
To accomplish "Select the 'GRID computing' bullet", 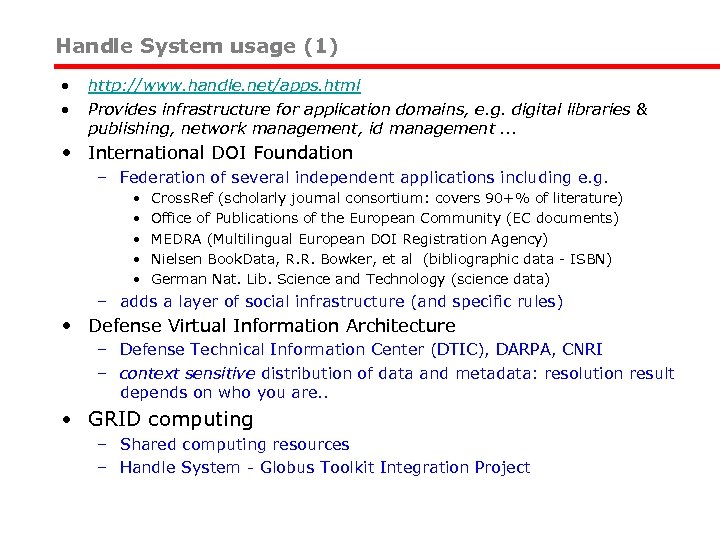I will tap(170, 420).
